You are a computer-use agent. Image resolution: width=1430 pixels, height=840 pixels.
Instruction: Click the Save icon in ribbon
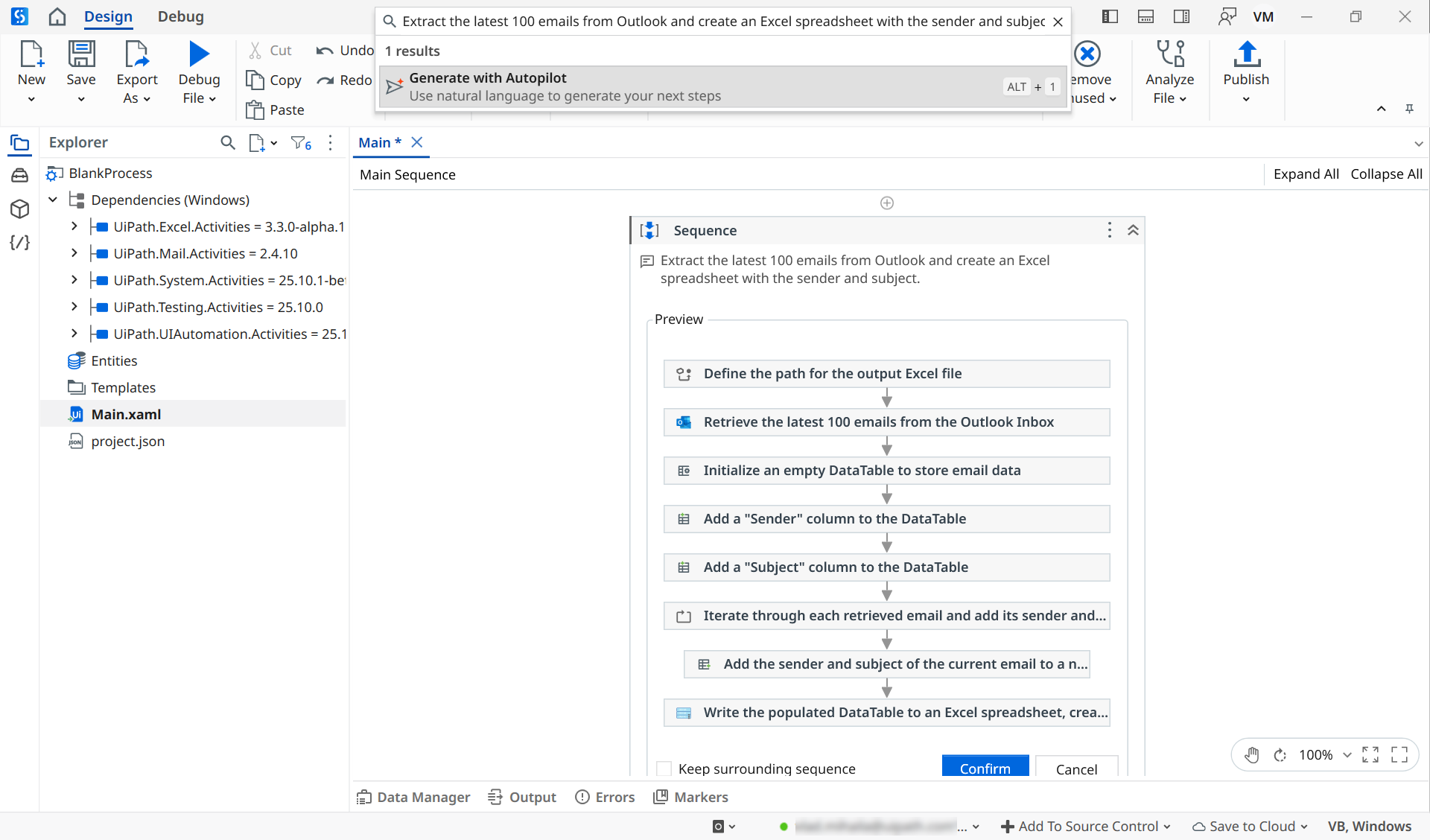pos(81,55)
